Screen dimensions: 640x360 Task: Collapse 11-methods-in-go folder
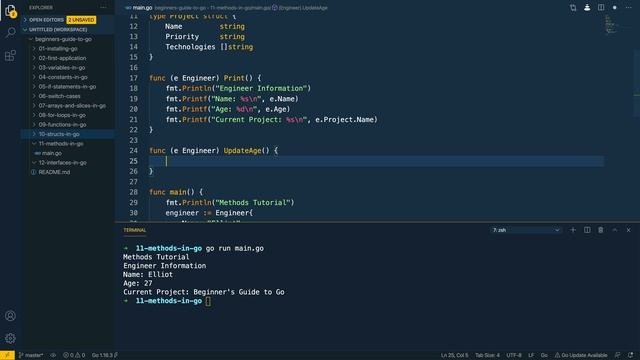click(x=68, y=143)
